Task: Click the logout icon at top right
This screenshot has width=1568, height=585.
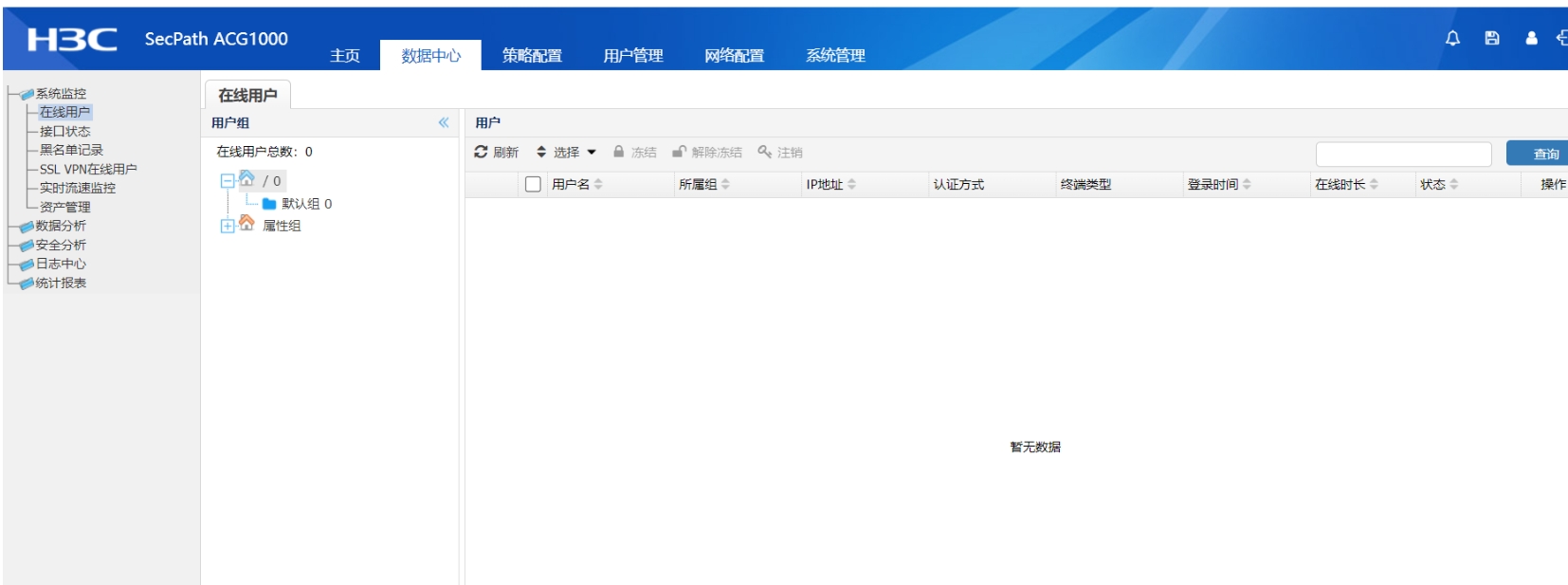Action: (x=1561, y=38)
